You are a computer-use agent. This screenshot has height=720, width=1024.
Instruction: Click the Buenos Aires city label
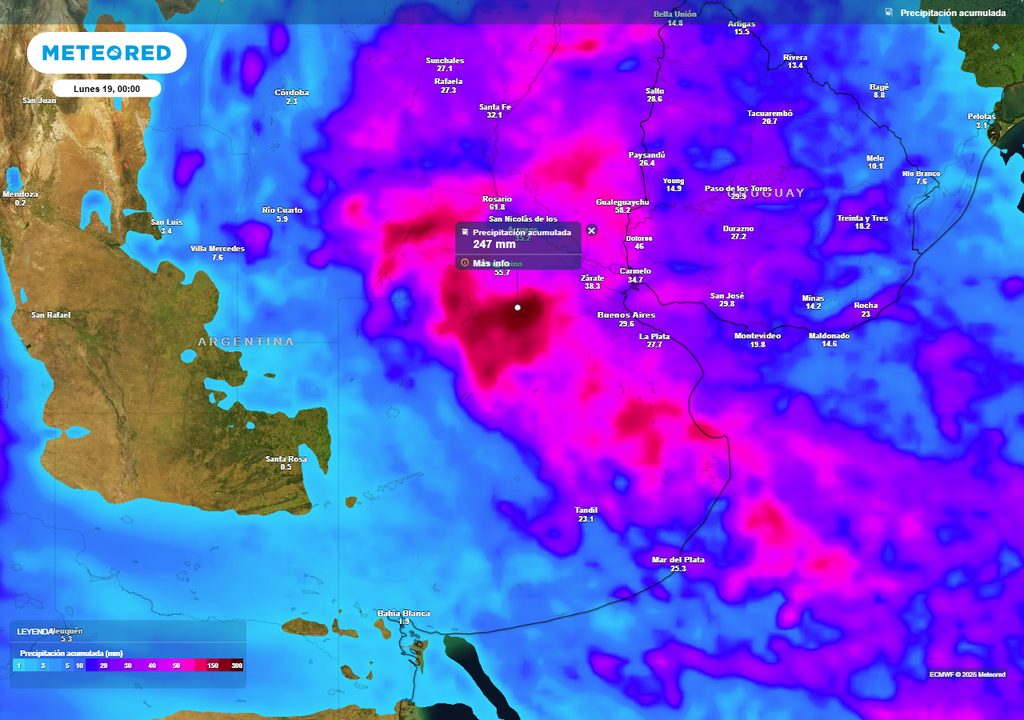coord(626,315)
